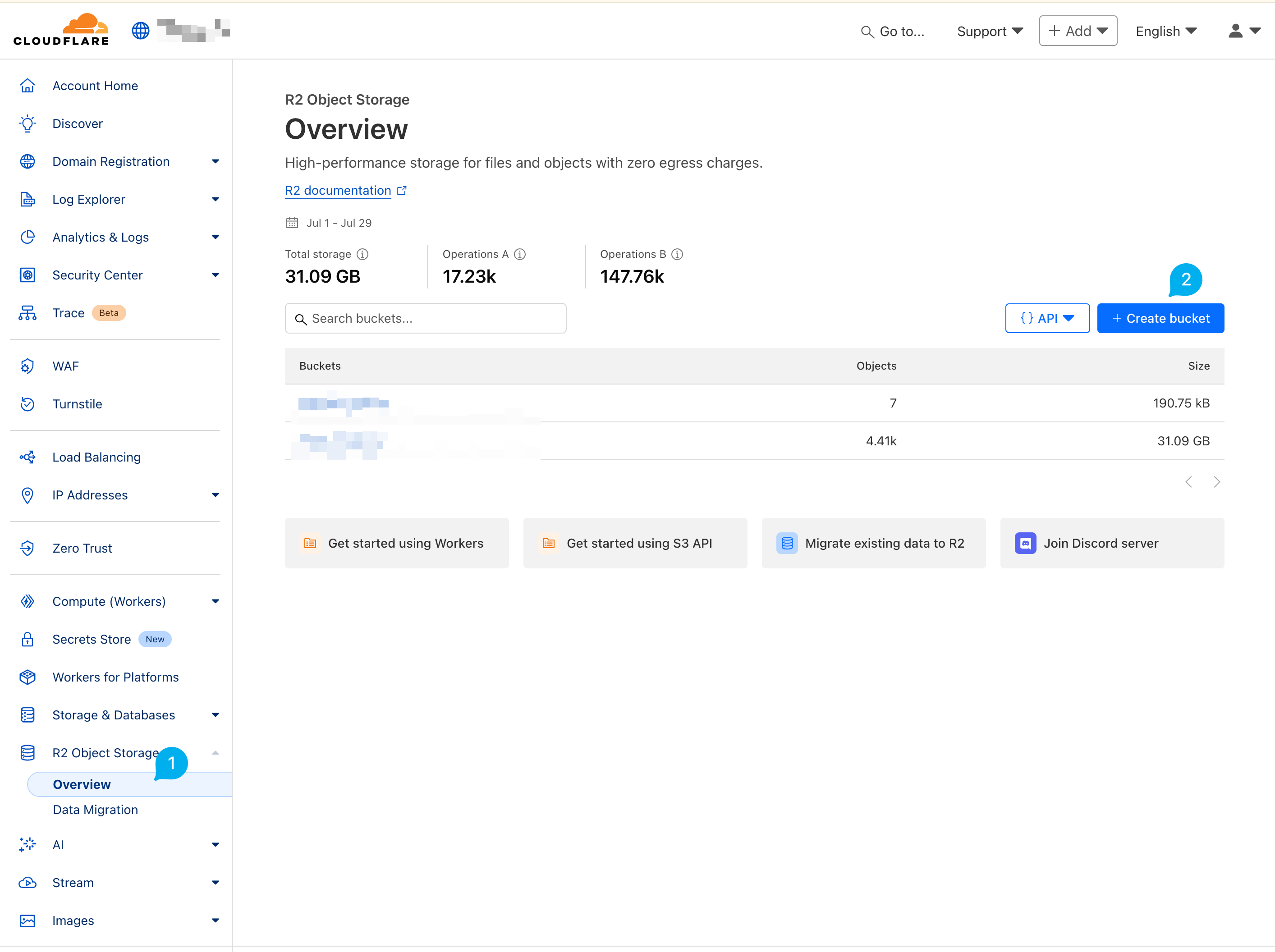
Task: Open the Discover page
Action: click(x=77, y=124)
